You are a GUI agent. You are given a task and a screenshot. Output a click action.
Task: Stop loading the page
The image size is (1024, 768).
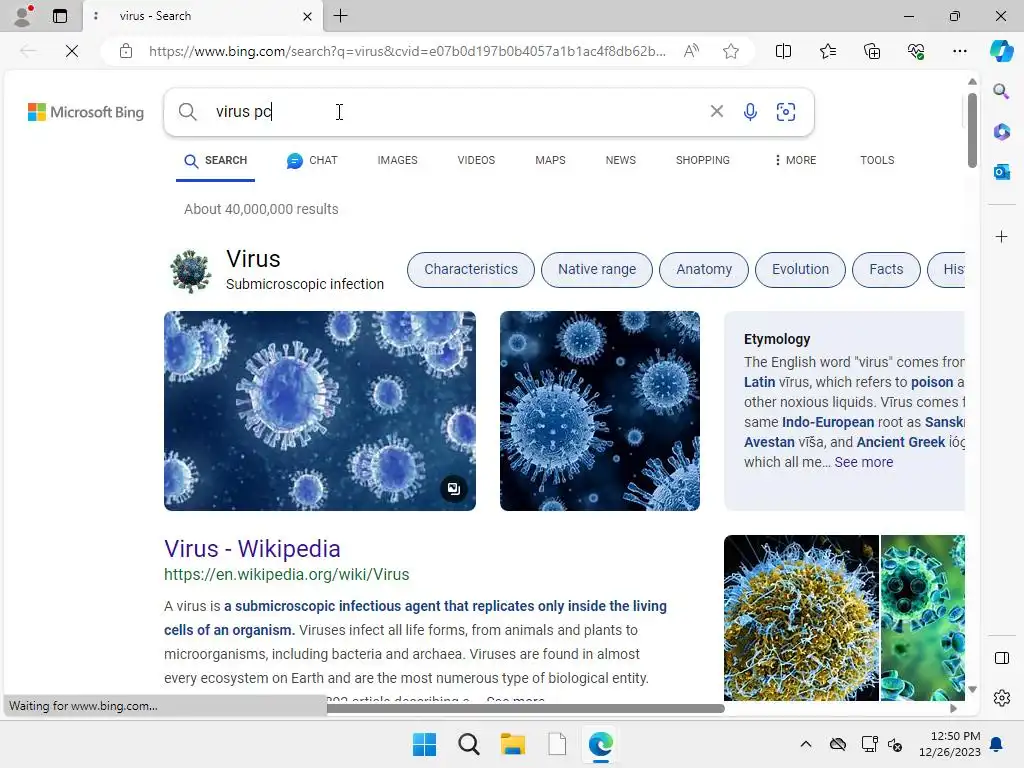[x=72, y=51]
